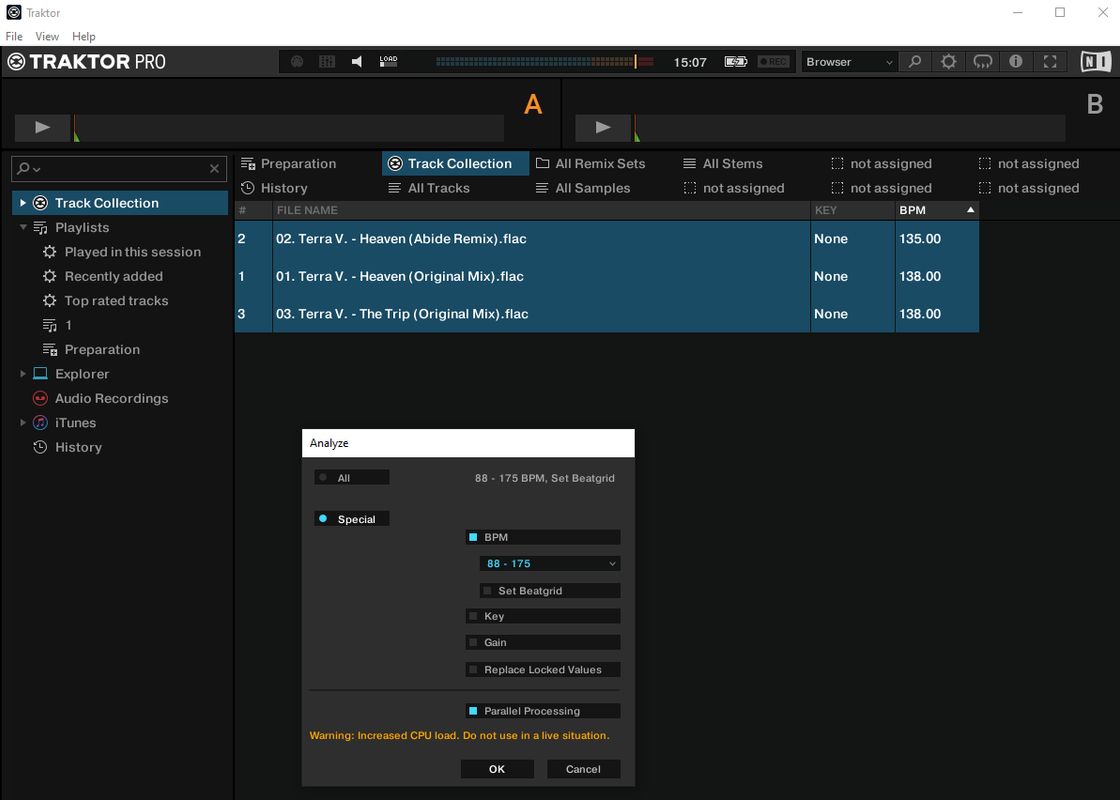Viewport: 1120px width, 800px height.
Task: Click the audio mixer indicator icon in header
Action: (327, 61)
